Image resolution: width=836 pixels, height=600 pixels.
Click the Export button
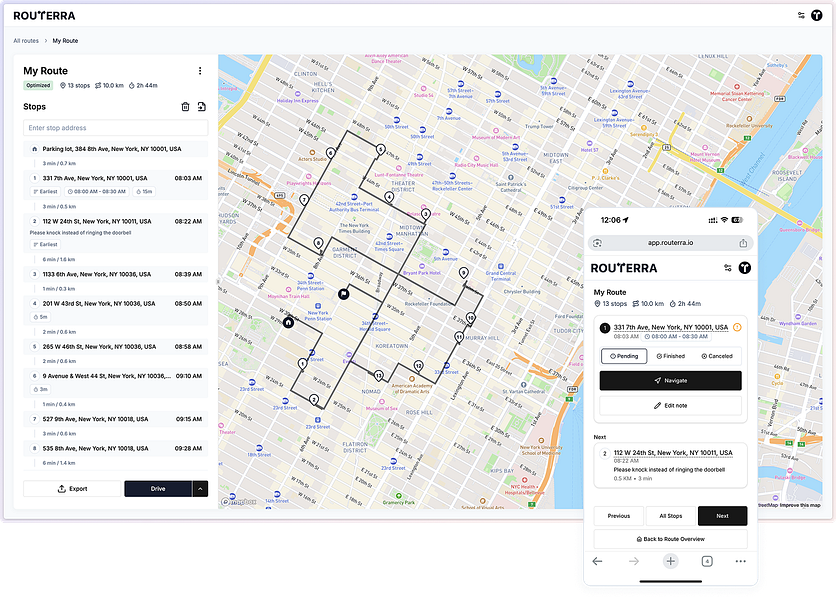pyautogui.click(x=73, y=489)
